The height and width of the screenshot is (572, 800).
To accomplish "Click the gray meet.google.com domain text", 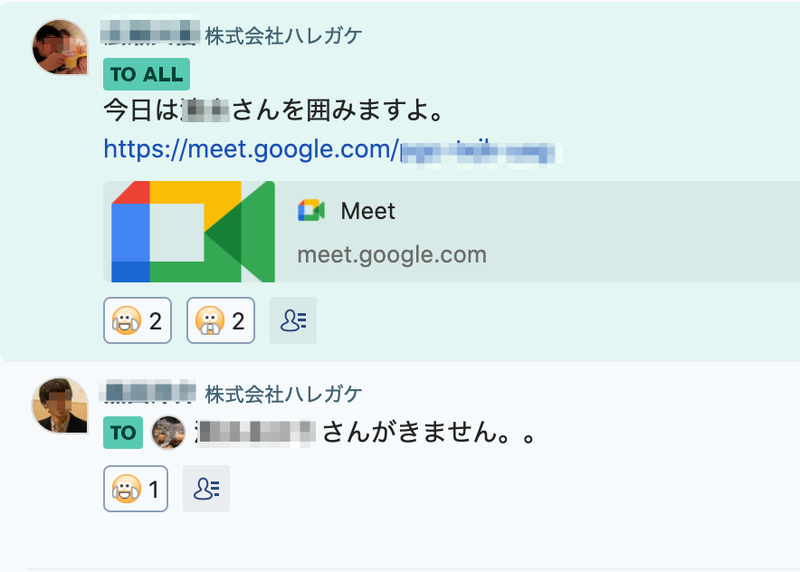I will pos(392,255).
